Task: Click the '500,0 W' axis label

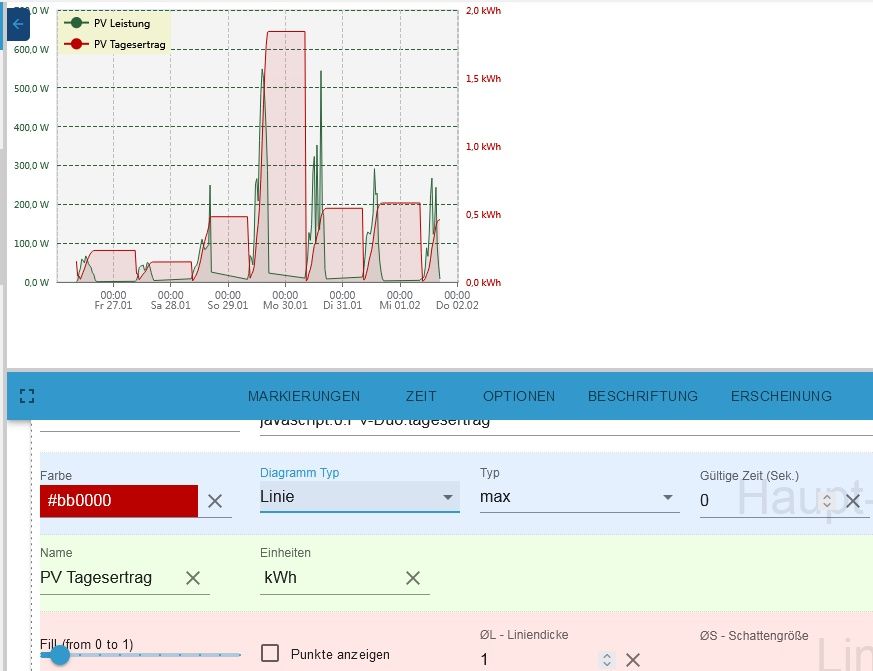Action: (x=31, y=89)
